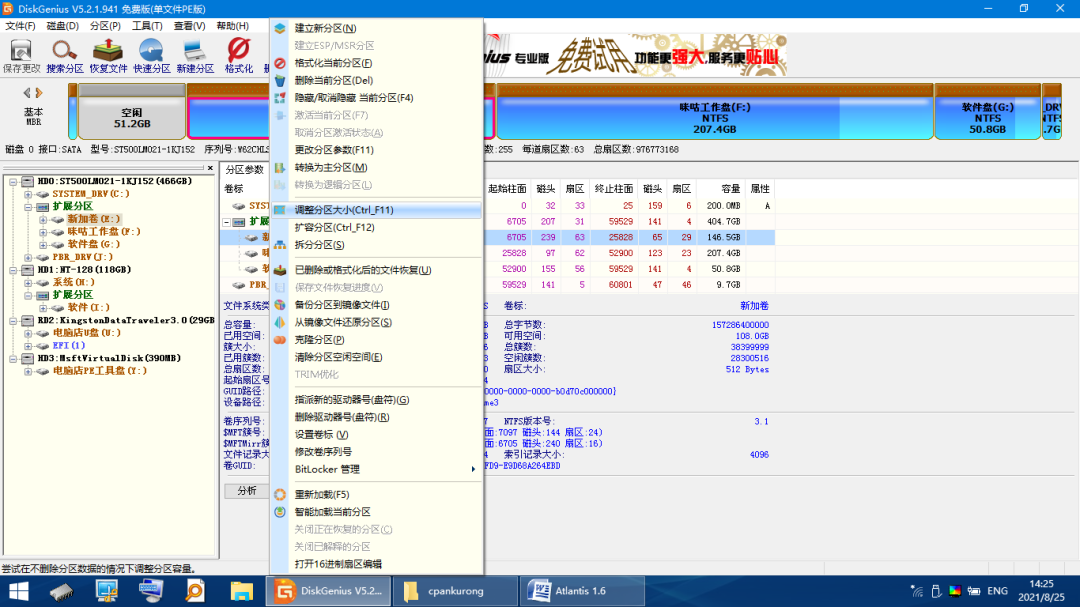
Task: Choose 隐藏/取消隐藏 当前分区(F4) menu entry
Action: point(377,98)
